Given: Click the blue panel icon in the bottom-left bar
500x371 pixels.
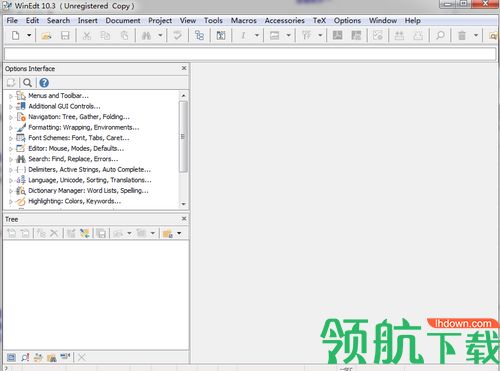Looking at the screenshot, I should click(11, 357).
